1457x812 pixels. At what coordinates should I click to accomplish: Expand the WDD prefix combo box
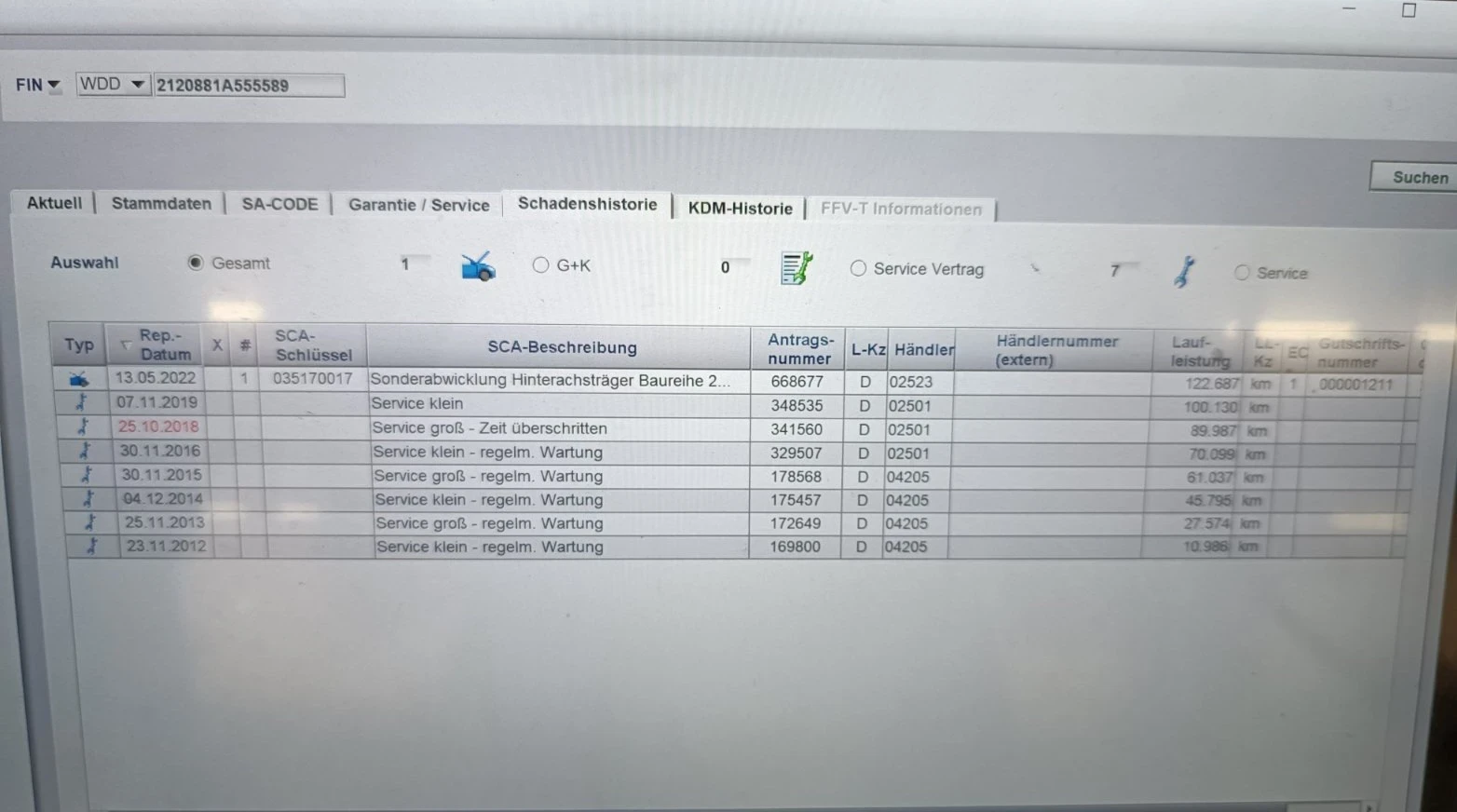coord(137,85)
